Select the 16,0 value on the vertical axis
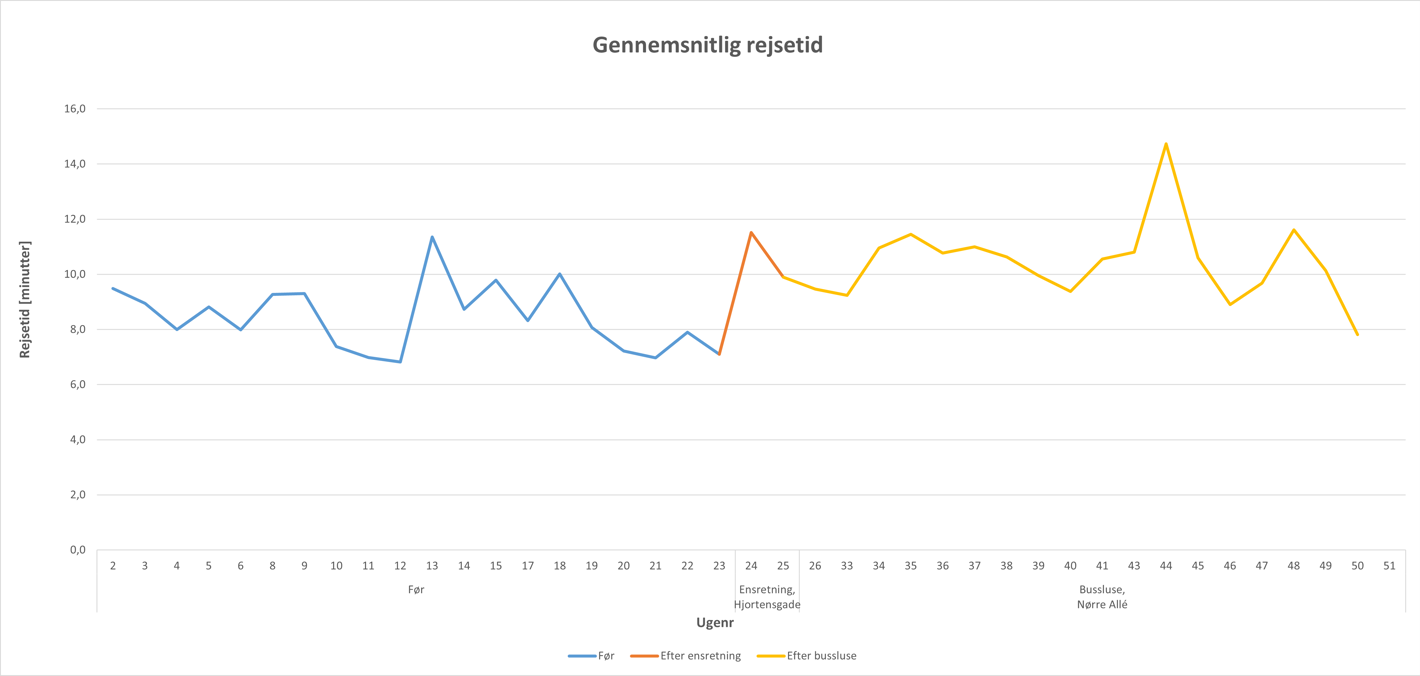Viewport: 1420px width, 676px height. pyautogui.click(x=75, y=109)
